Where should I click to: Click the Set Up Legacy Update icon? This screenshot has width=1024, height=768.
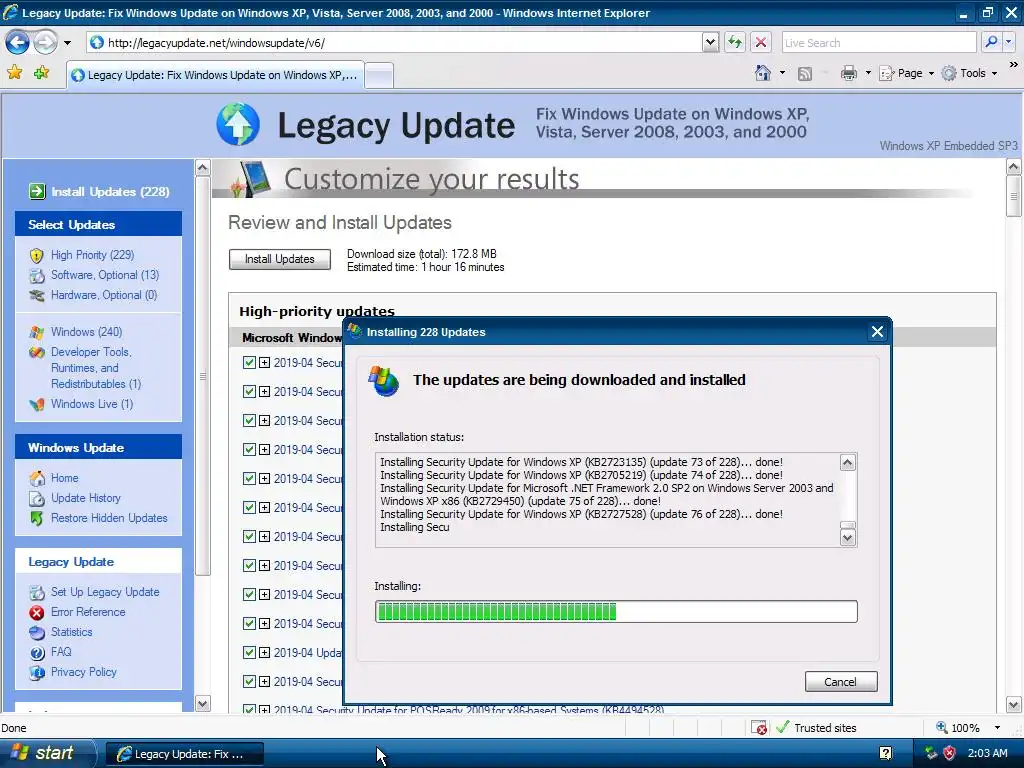[37, 592]
